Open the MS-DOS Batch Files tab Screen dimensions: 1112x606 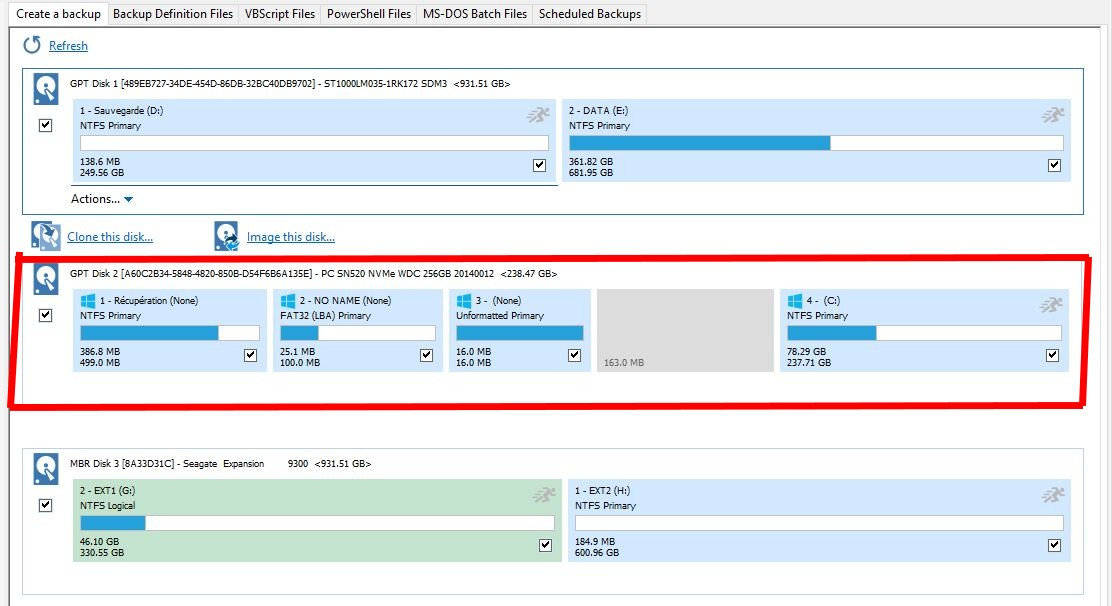[x=474, y=14]
